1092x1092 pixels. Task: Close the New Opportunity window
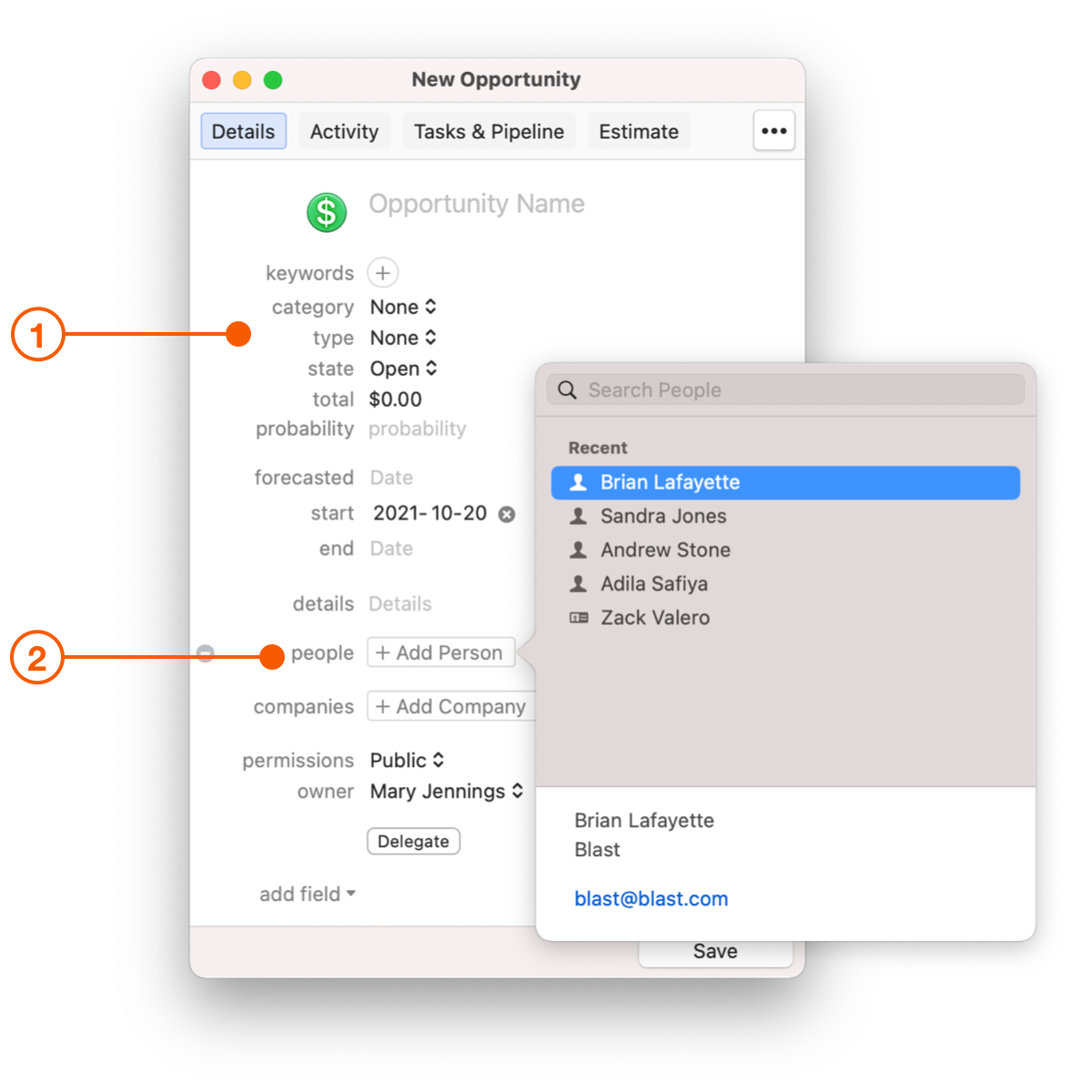[x=212, y=80]
